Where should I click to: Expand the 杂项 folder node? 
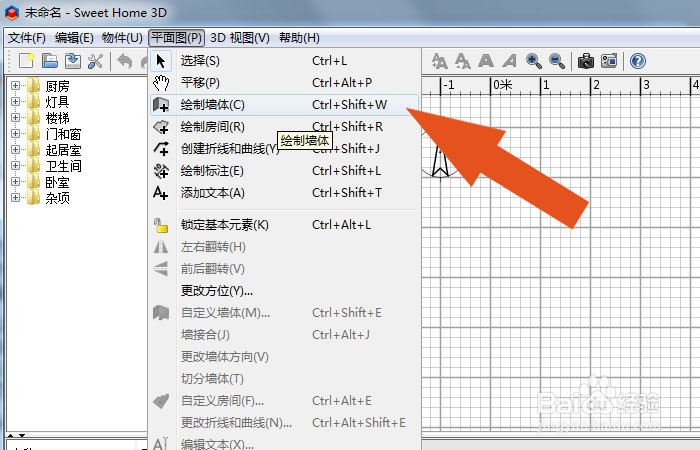click(x=15, y=198)
